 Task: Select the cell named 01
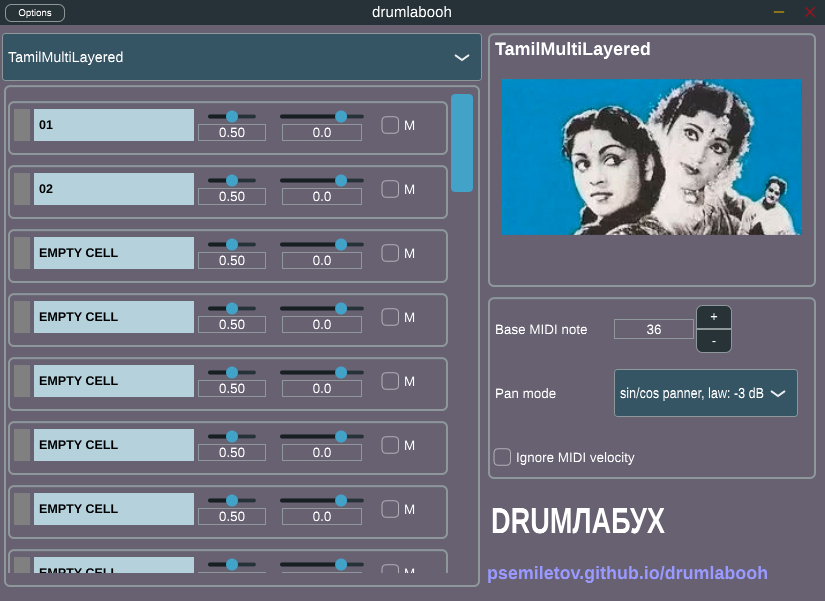[114, 125]
